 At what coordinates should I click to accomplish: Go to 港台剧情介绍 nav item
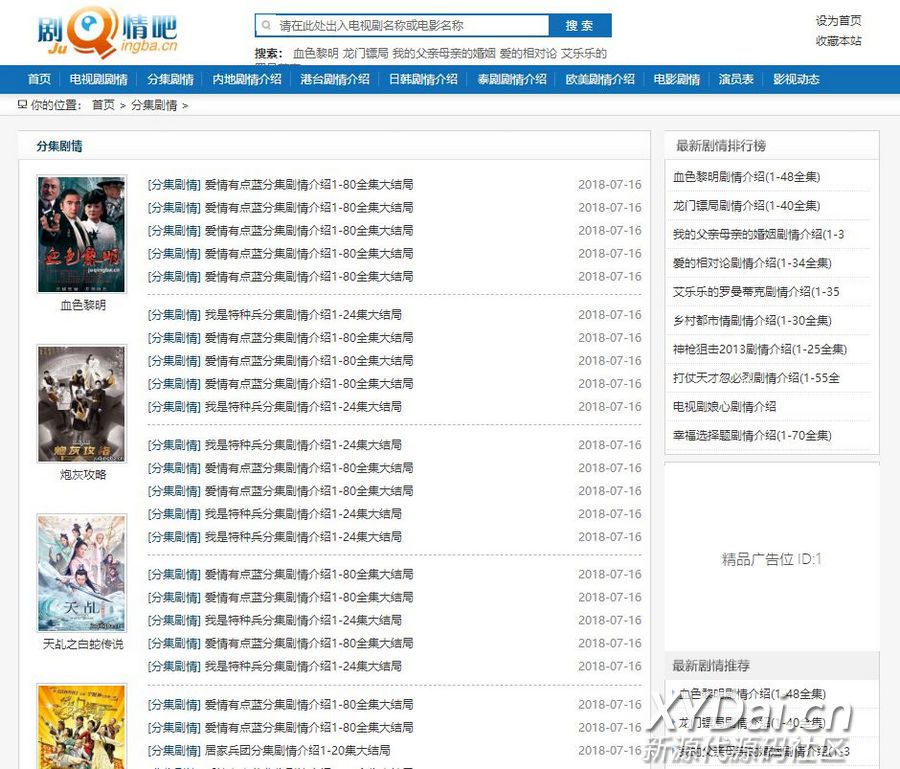[x=334, y=80]
